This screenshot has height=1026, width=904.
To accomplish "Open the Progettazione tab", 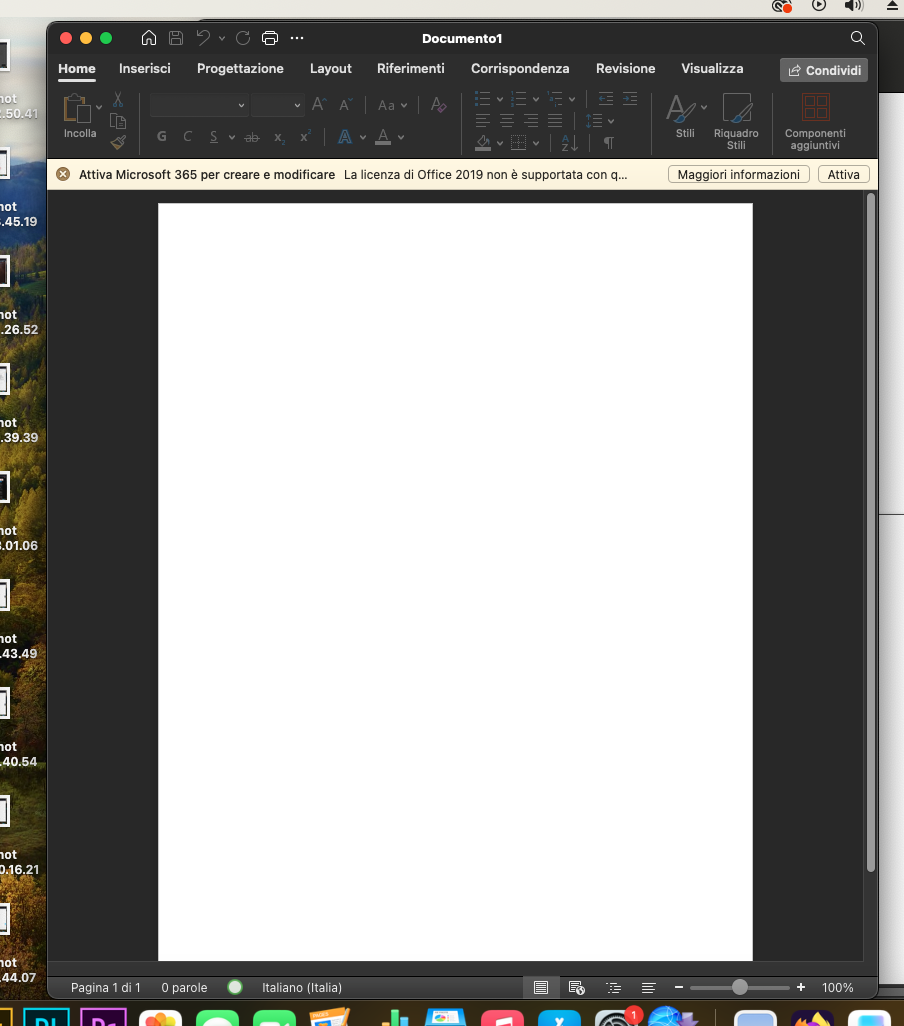I will pyautogui.click(x=240, y=69).
